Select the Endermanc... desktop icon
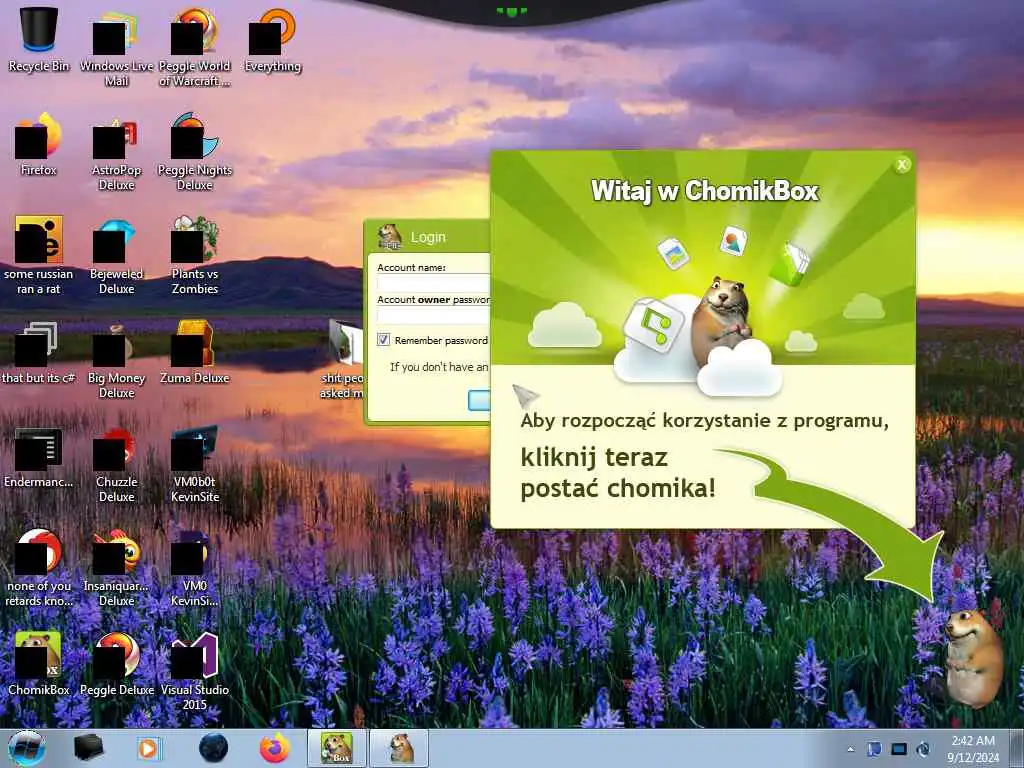Viewport: 1024px width, 768px height. click(x=39, y=457)
